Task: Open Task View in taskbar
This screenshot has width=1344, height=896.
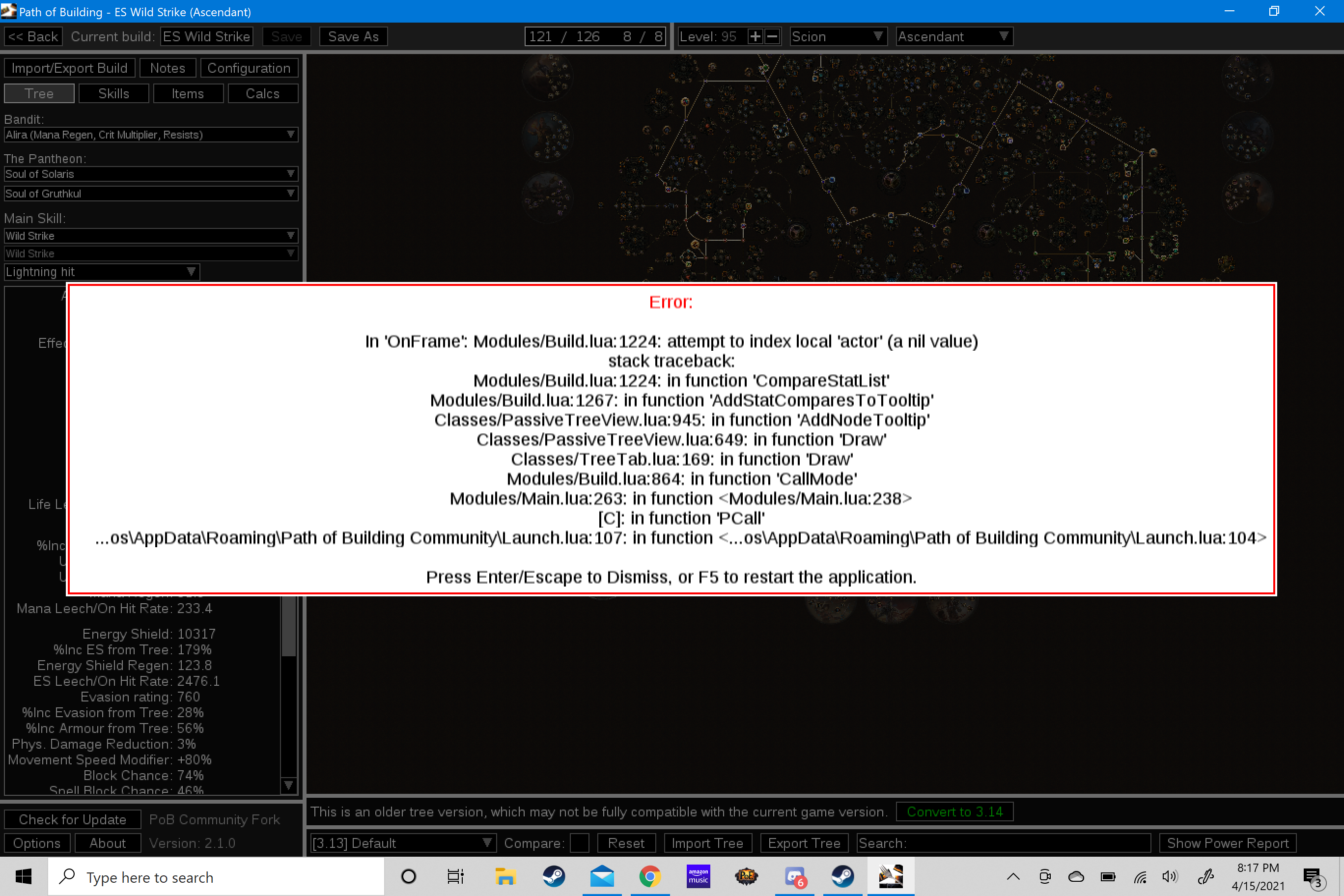Action: pos(456,876)
